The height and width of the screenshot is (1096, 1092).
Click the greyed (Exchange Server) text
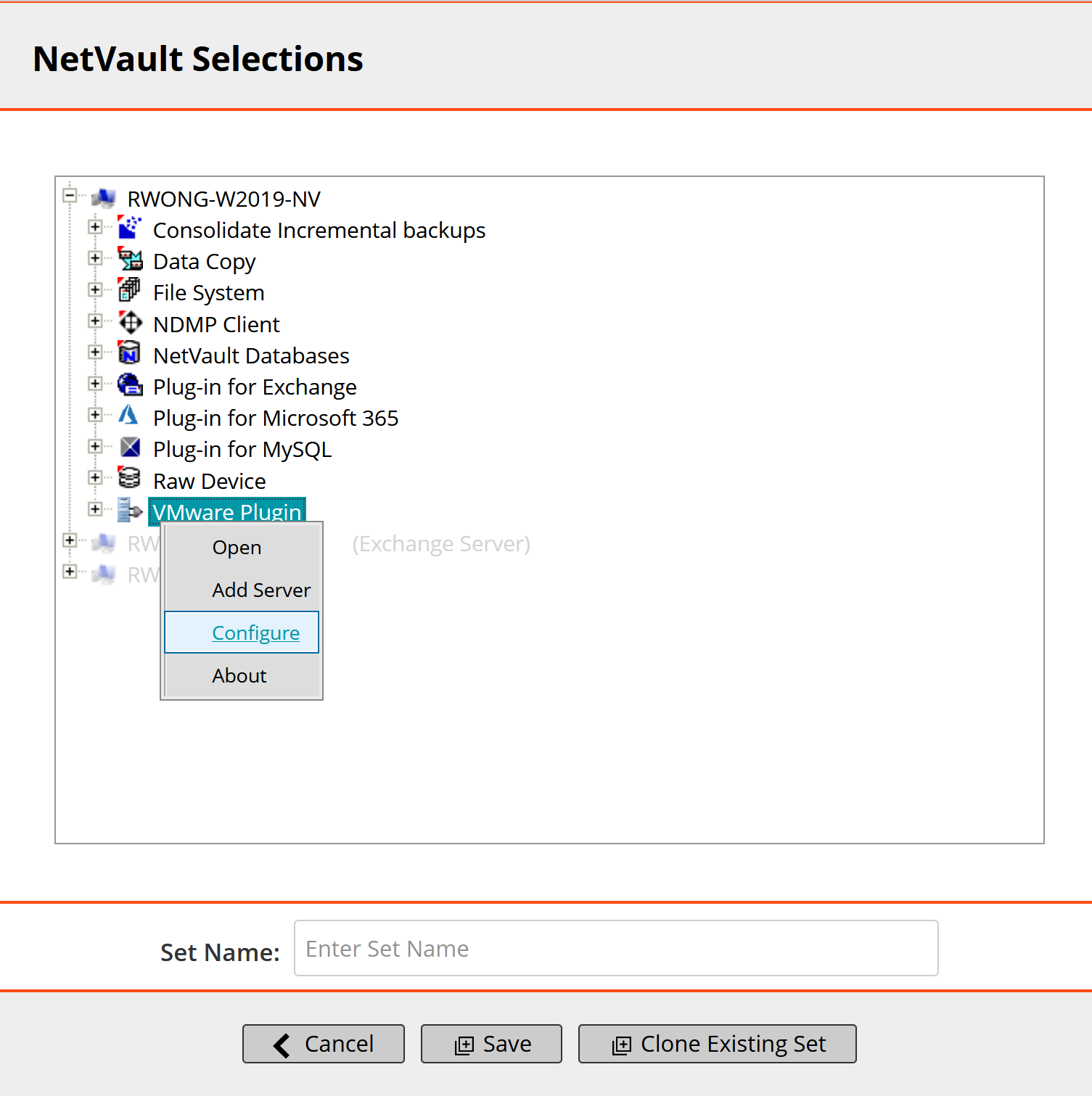tap(441, 544)
